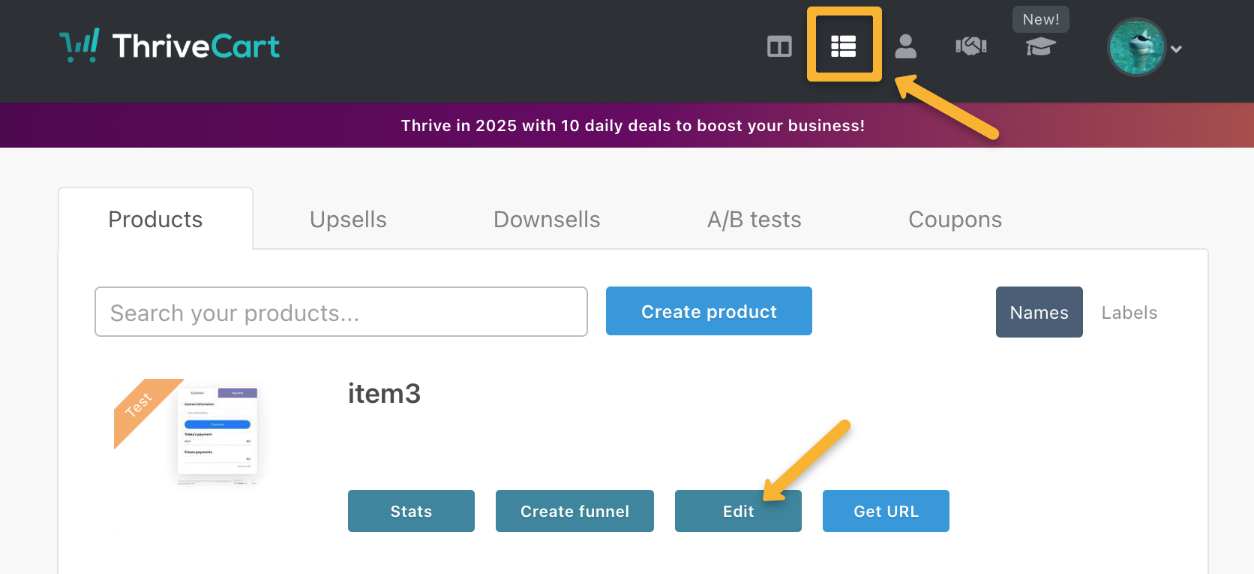
Task: Open the dashboard layout icon
Action: pyautogui.click(x=779, y=47)
